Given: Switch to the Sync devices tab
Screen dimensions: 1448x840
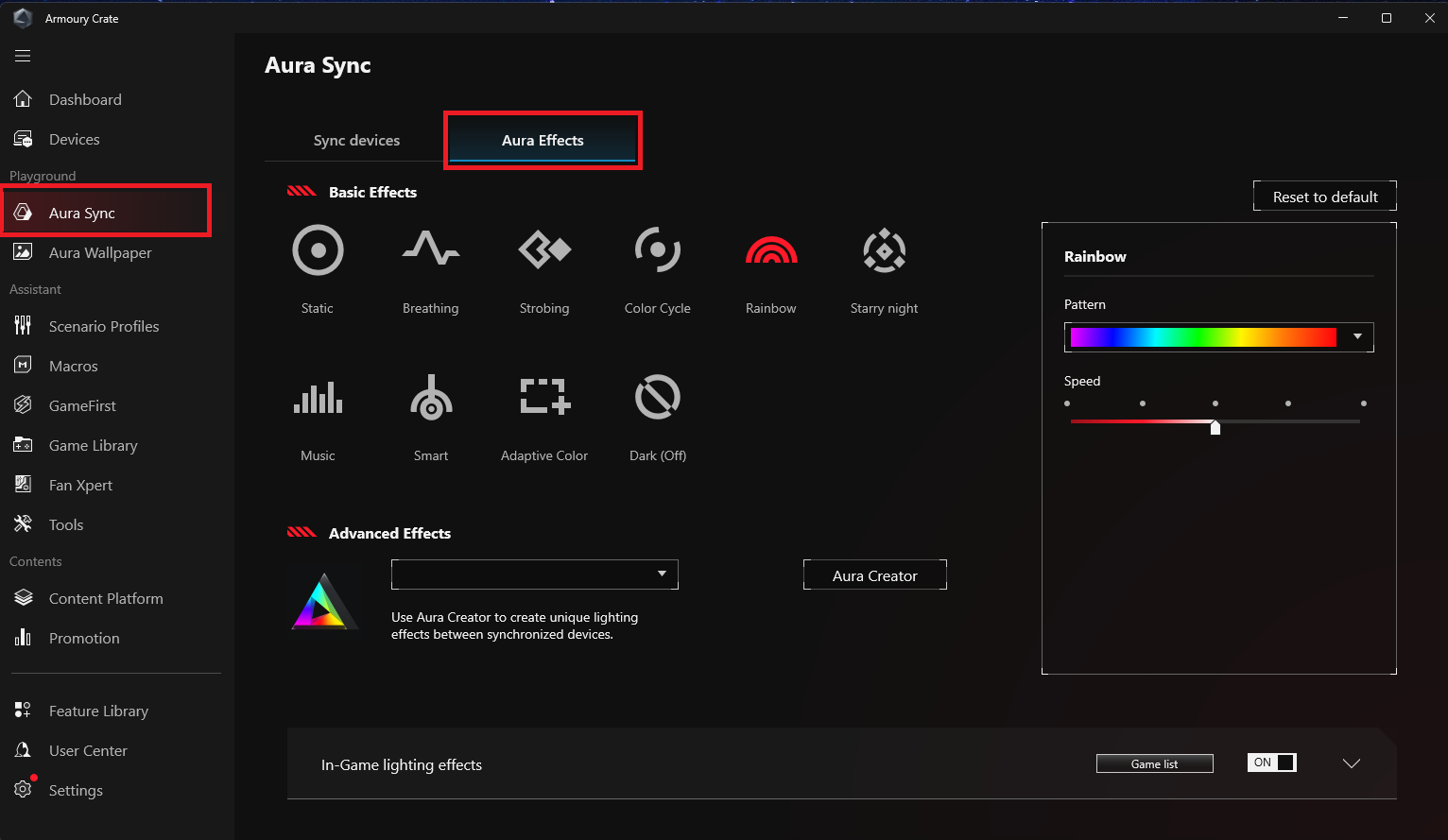Looking at the screenshot, I should pos(356,140).
